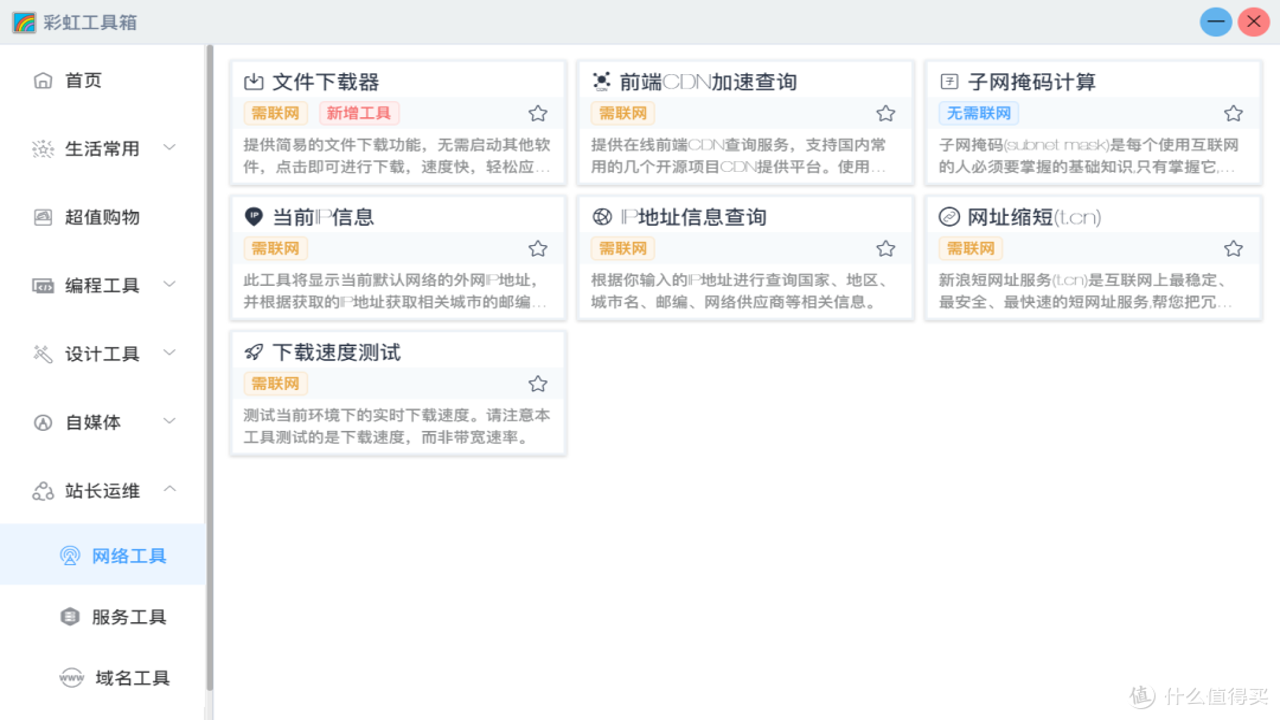The height and width of the screenshot is (720, 1280).
Task: Click the sidebar vertical scrollbar
Action: pyautogui.click(x=210, y=368)
